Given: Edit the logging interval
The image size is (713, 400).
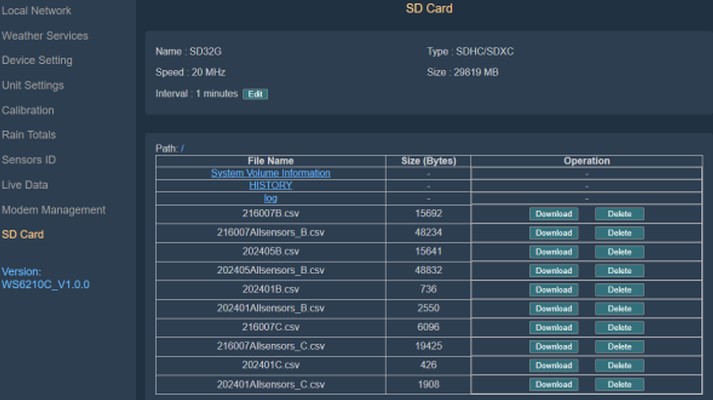Looking at the screenshot, I should pyautogui.click(x=255, y=94).
